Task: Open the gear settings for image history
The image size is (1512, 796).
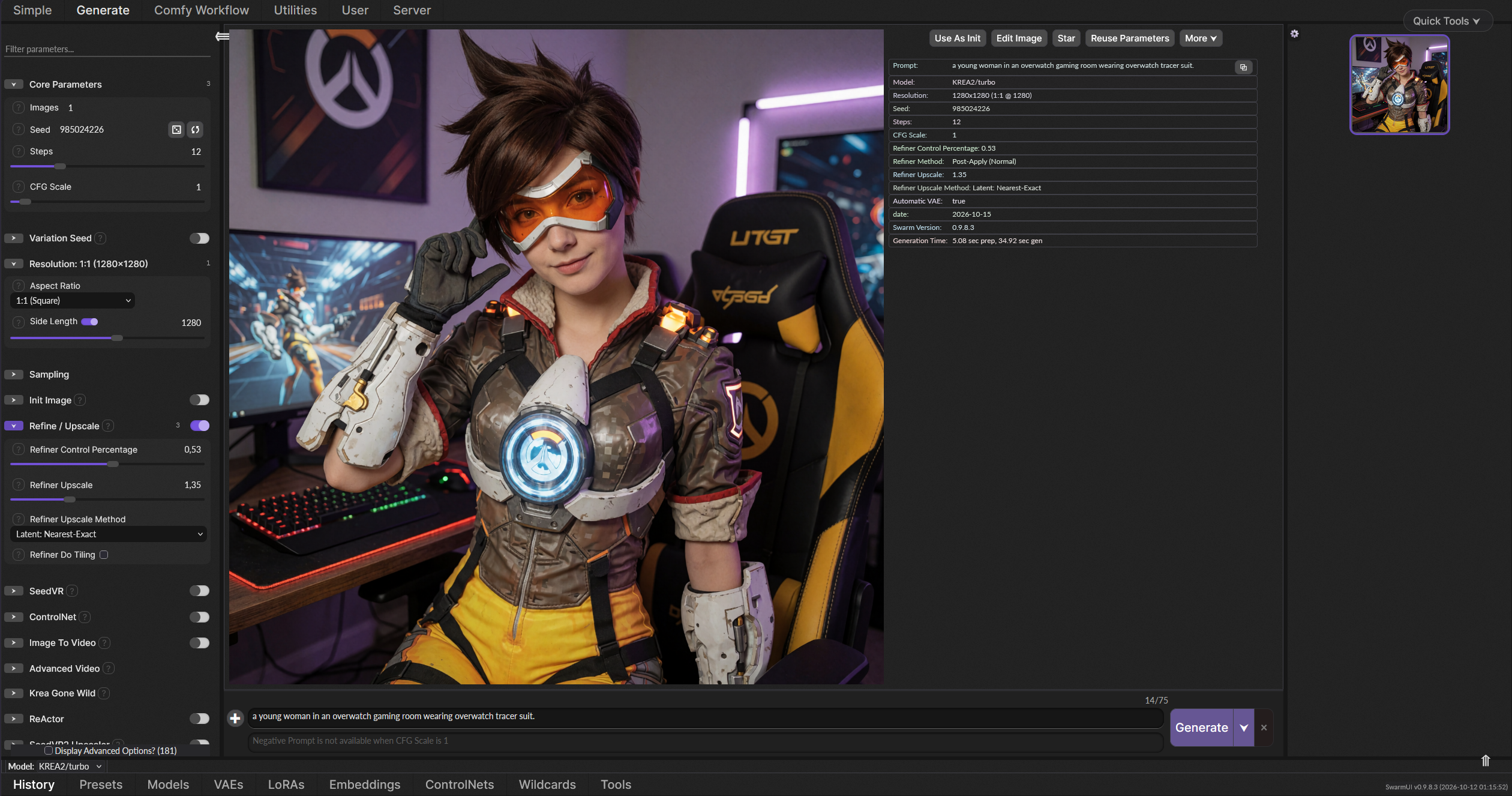Action: point(1294,34)
